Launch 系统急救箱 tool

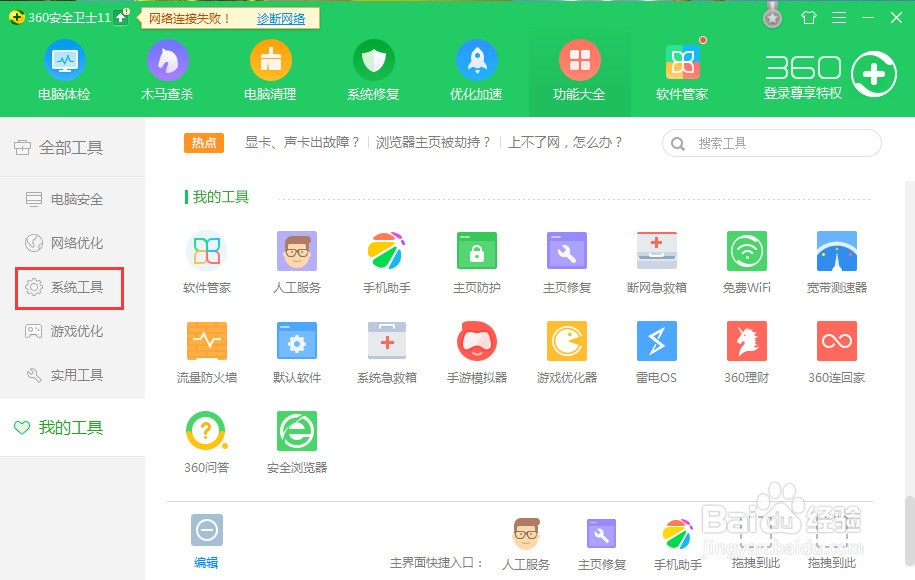[387, 352]
